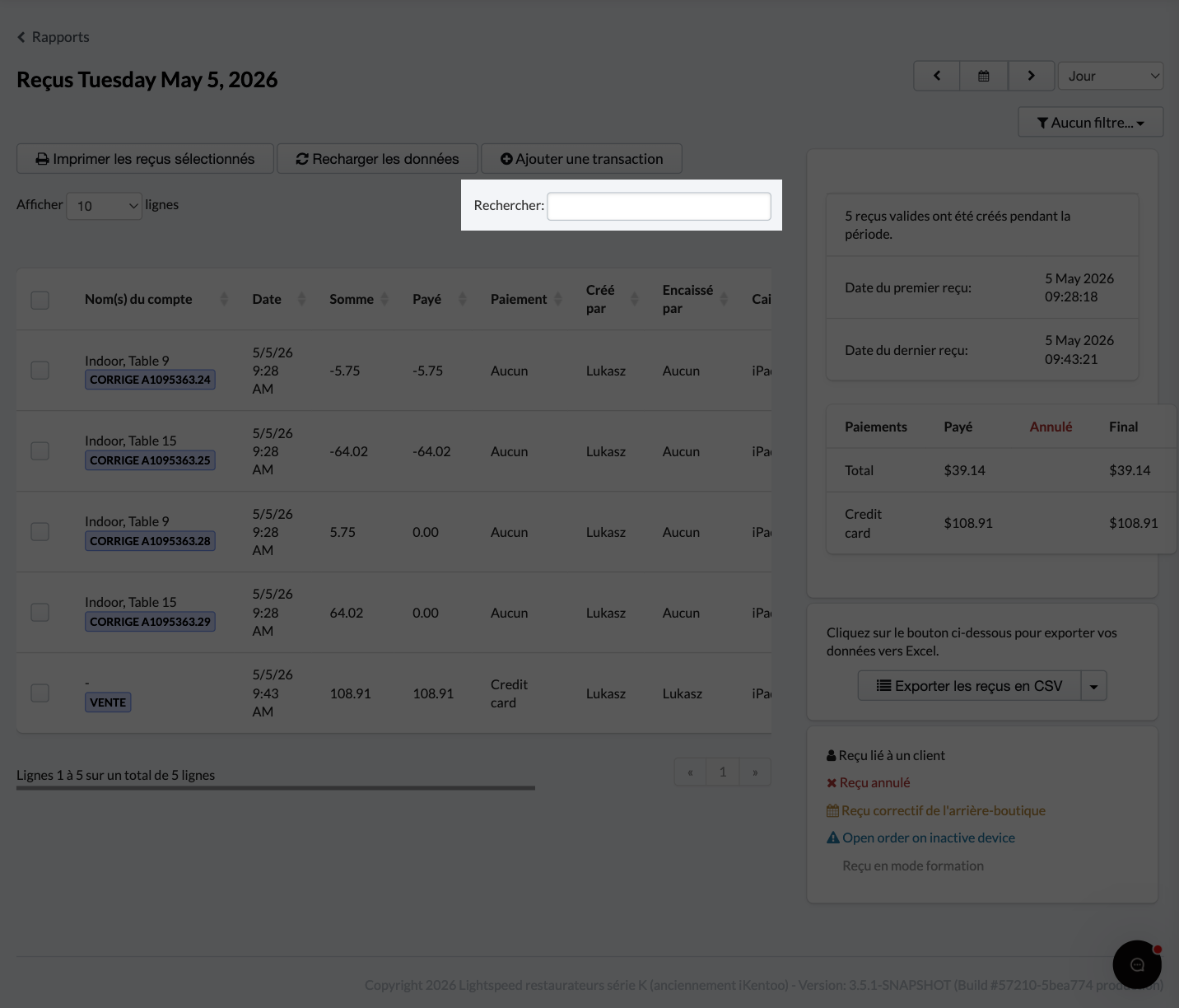Screen dimensions: 1179x1008
Task: Click the Credit card $108.91 Final value
Action: click(1133, 523)
